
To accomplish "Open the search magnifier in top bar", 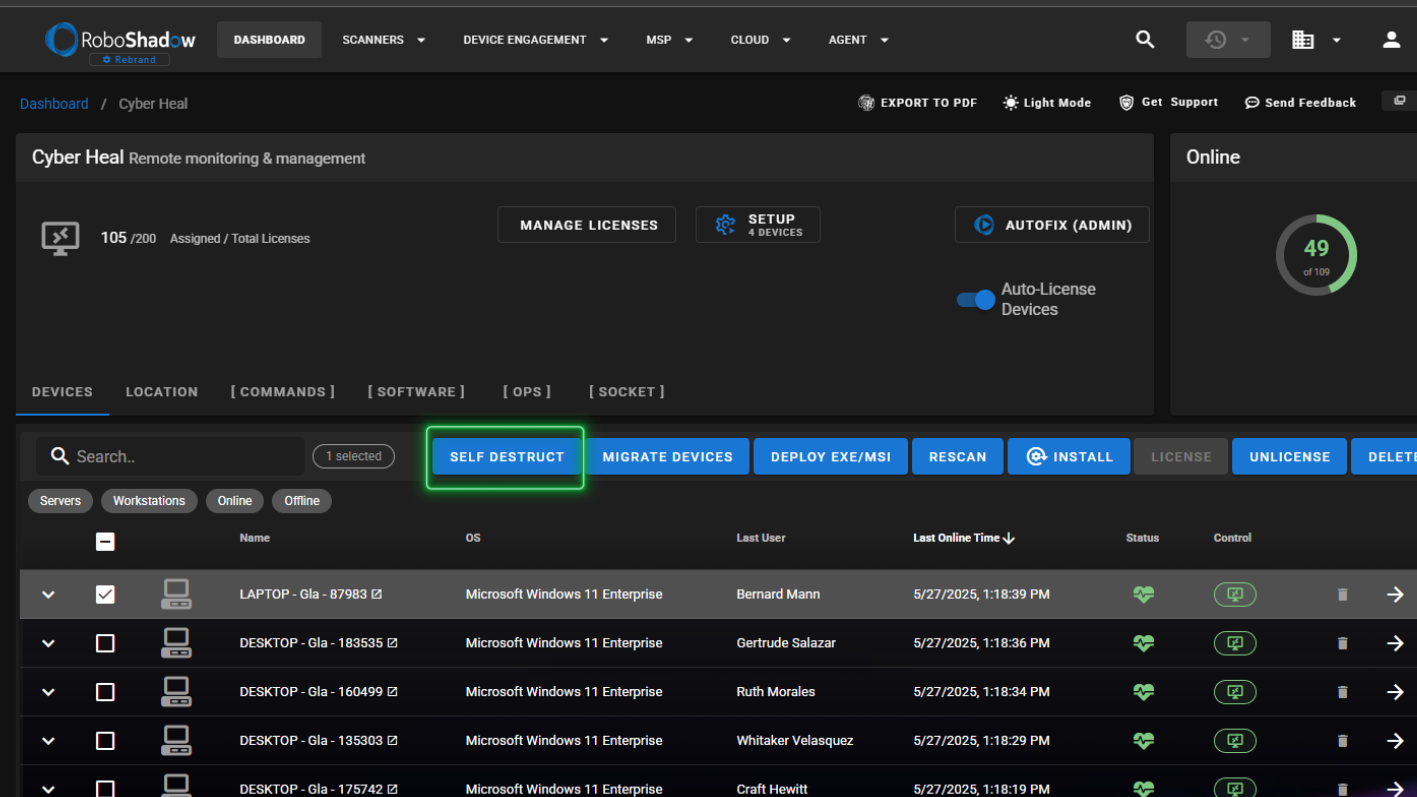I will tap(1145, 40).
